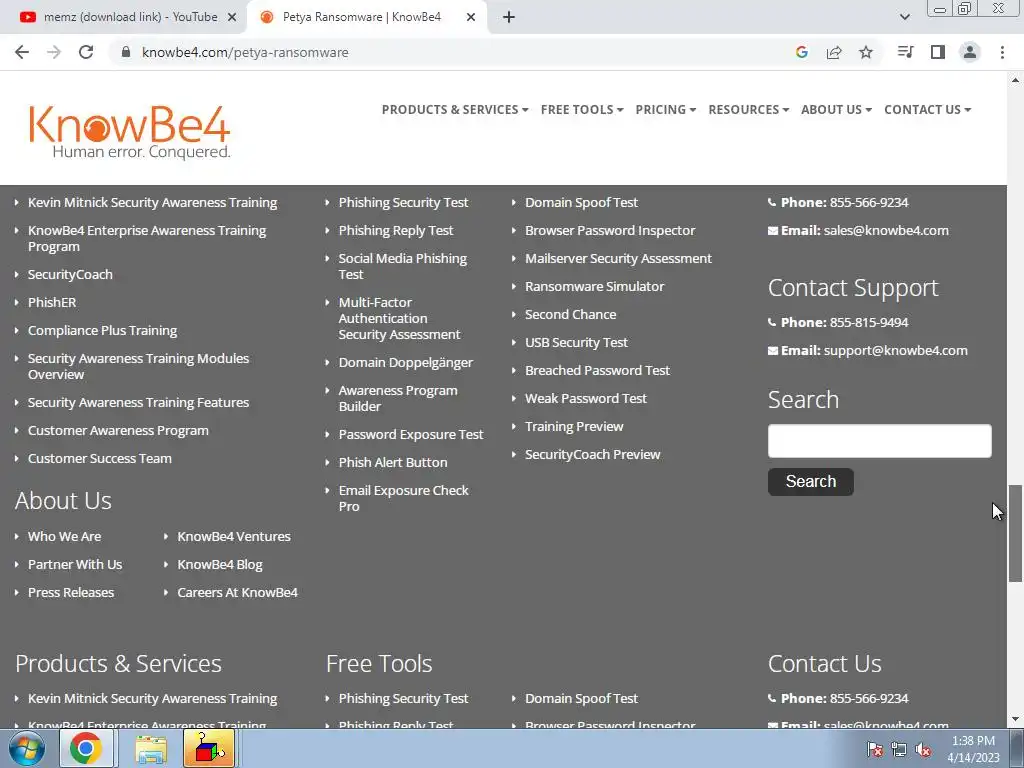Open the KnowBe4 Ventures link

click(234, 537)
